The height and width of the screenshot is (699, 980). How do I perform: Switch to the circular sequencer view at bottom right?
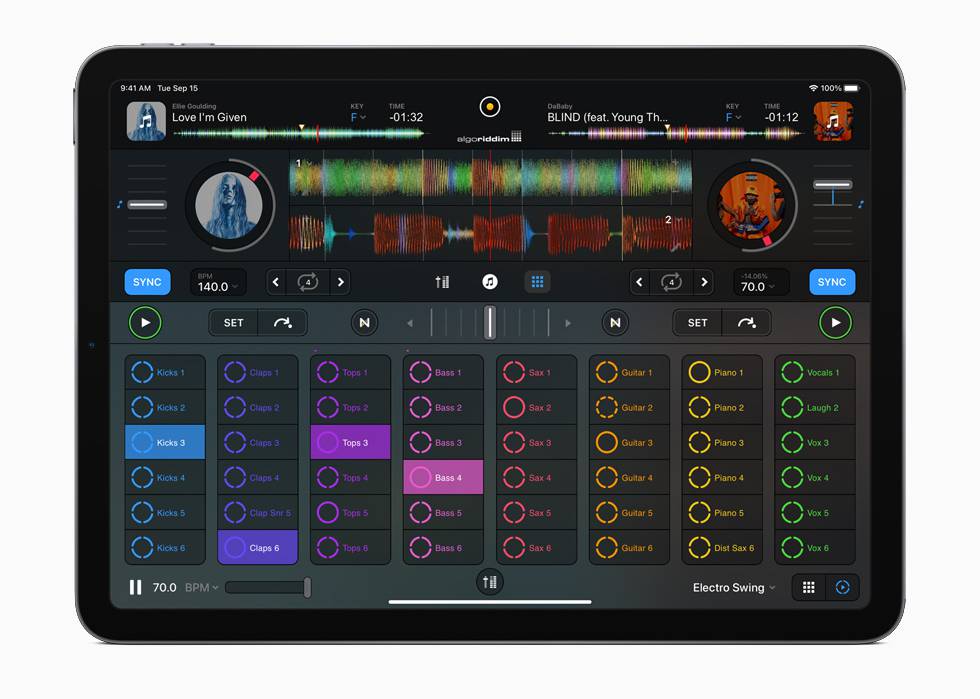click(x=842, y=587)
